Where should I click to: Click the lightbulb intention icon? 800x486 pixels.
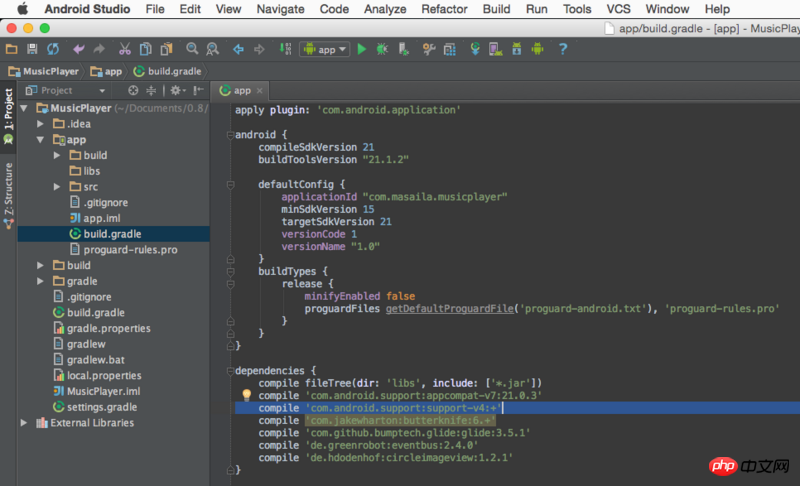click(x=246, y=394)
